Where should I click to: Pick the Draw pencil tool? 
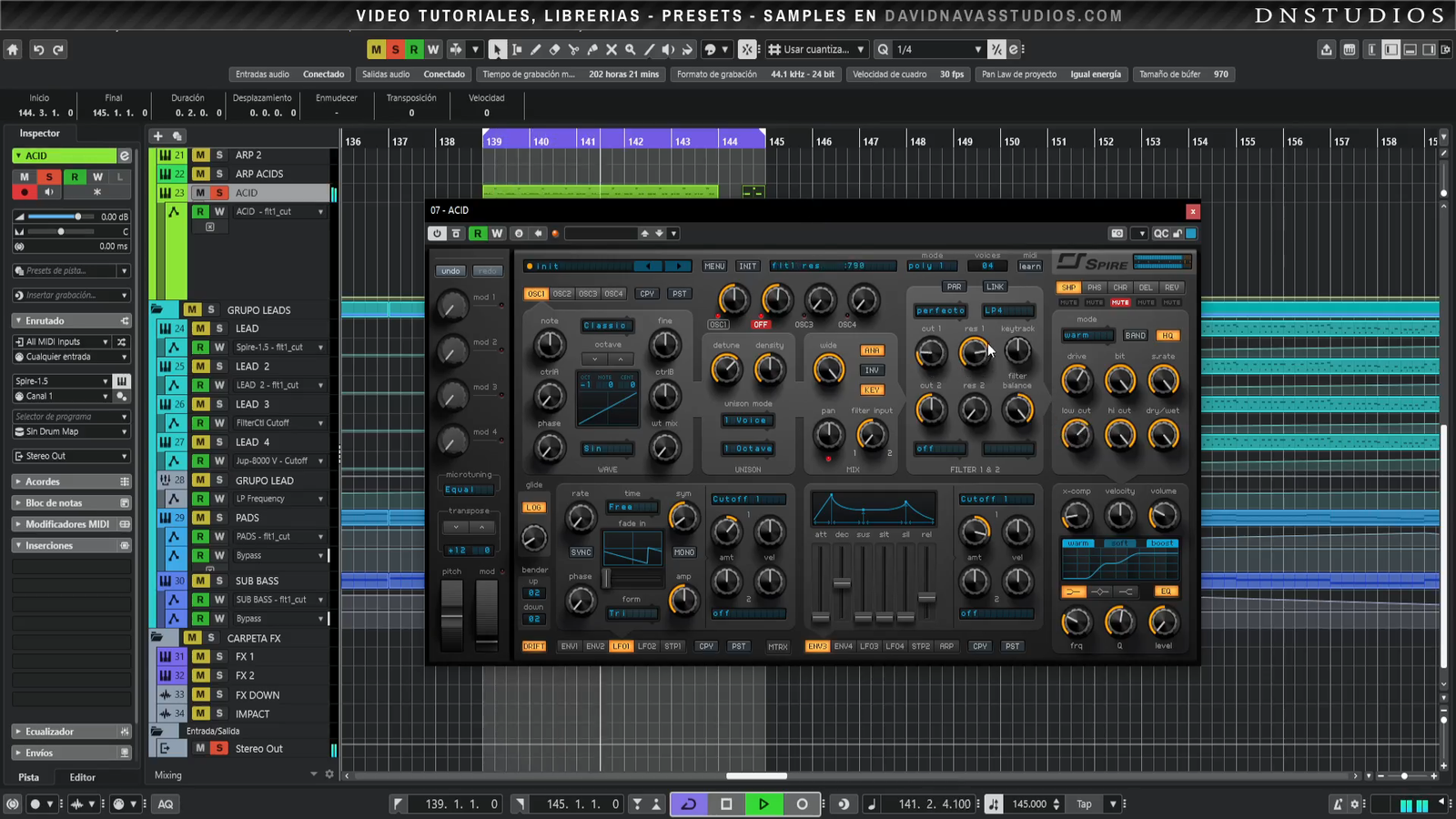click(x=535, y=50)
